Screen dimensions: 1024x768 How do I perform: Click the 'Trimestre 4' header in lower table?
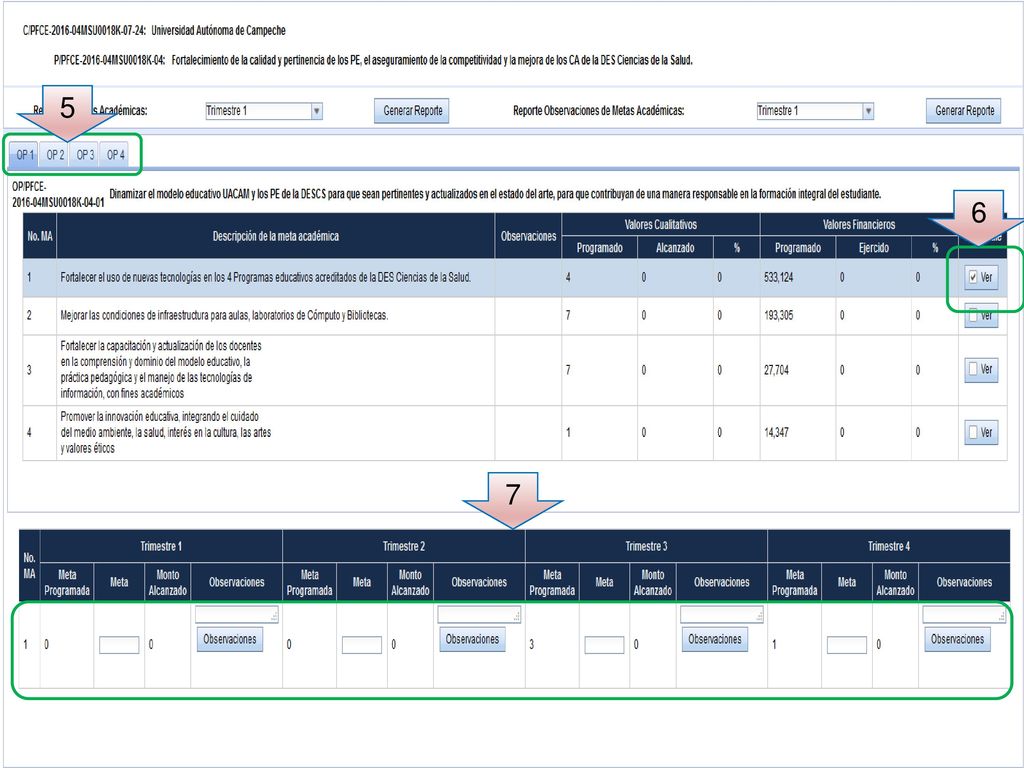[889, 547]
